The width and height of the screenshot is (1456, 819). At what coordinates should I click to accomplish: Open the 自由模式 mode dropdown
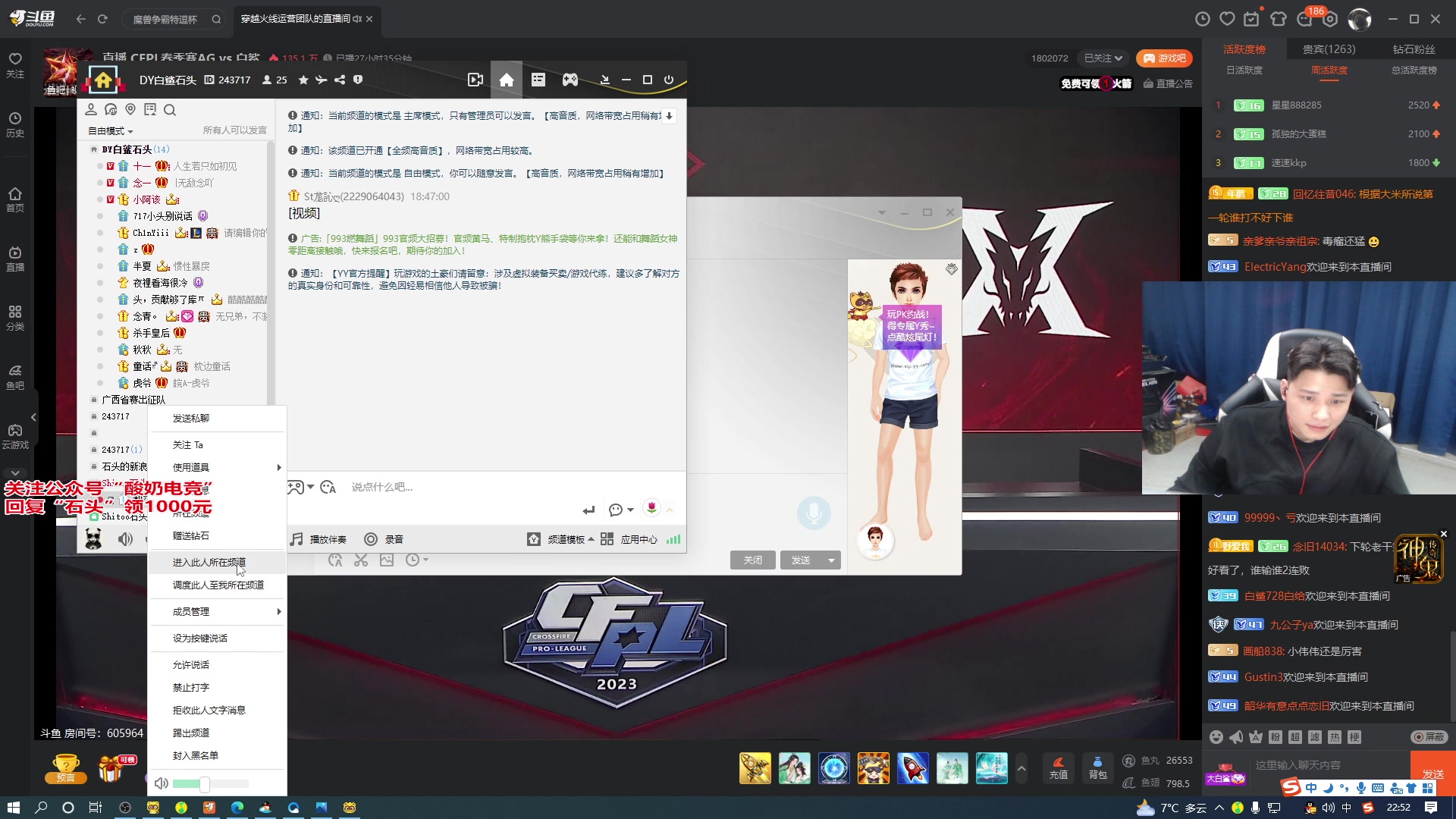point(111,130)
